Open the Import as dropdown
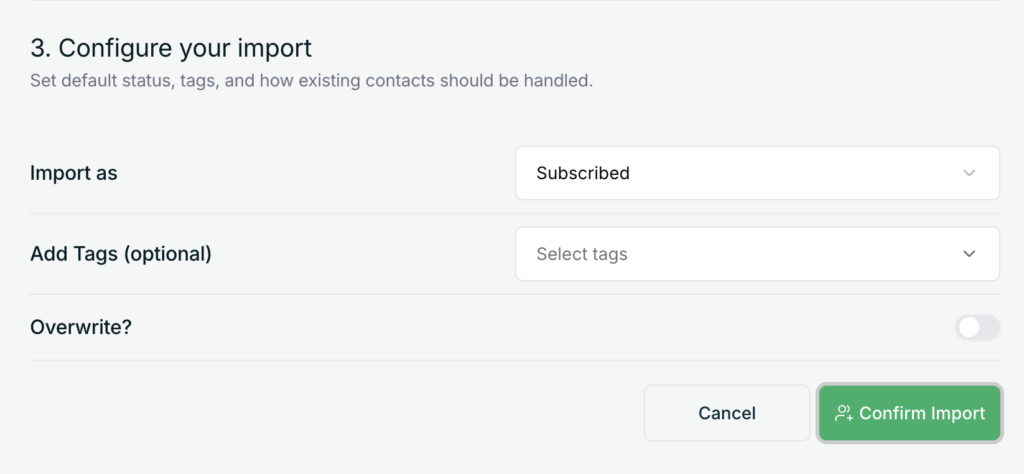 pyautogui.click(x=757, y=173)
